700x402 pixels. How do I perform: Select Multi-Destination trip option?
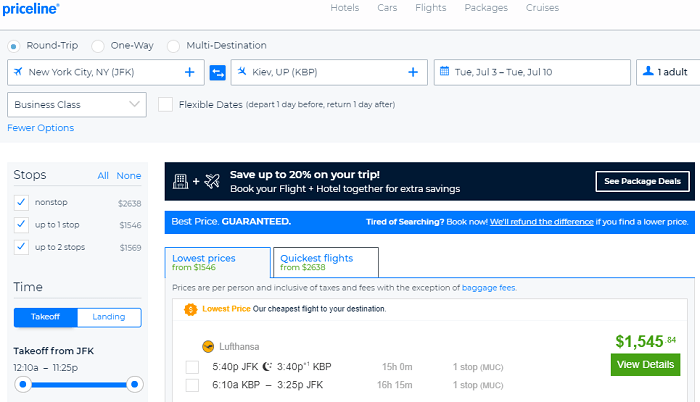[x=173, y=46]
